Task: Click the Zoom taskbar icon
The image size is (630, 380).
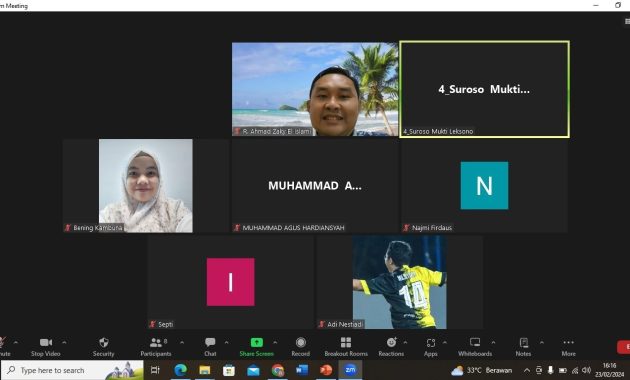Action: [x=350, y=370]
